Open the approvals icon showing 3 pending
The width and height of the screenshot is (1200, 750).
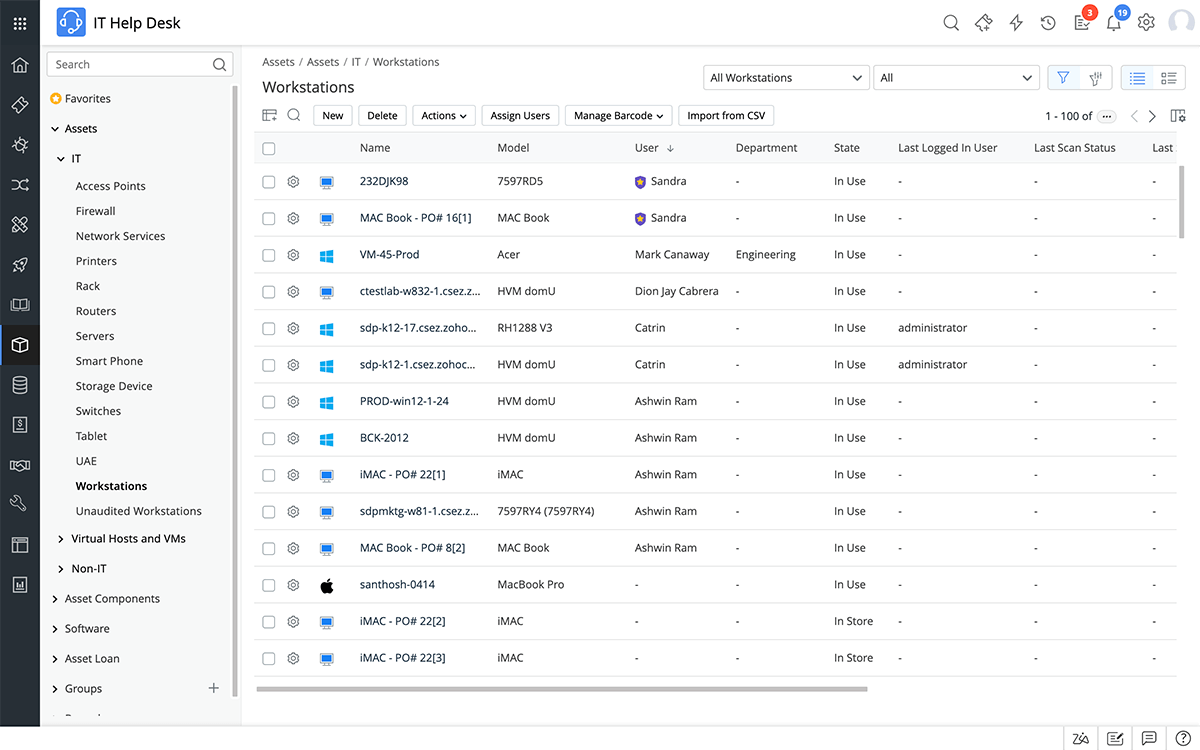(1082, 21)
